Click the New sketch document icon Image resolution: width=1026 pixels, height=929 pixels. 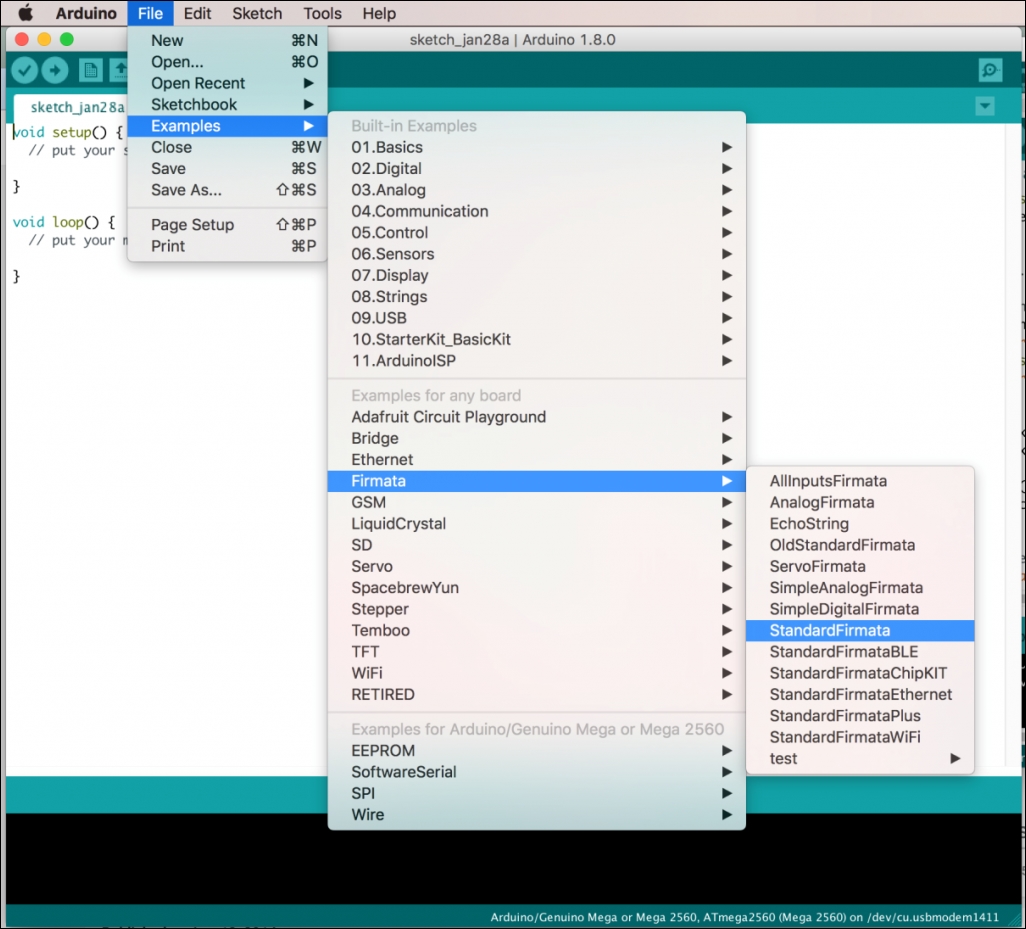91,70
